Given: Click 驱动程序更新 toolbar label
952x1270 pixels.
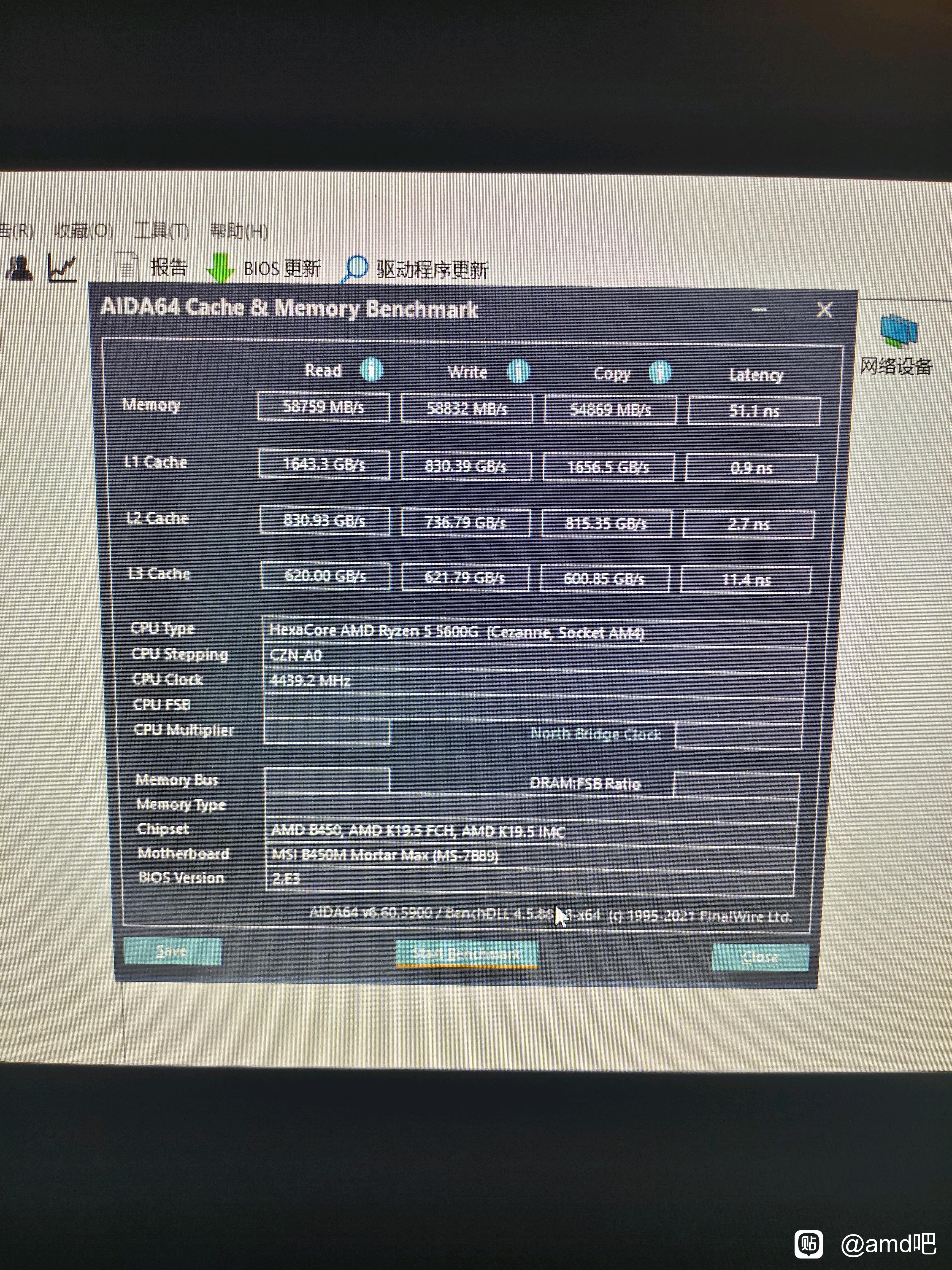Looking at the screenshot, I should (x=432, y=270).
